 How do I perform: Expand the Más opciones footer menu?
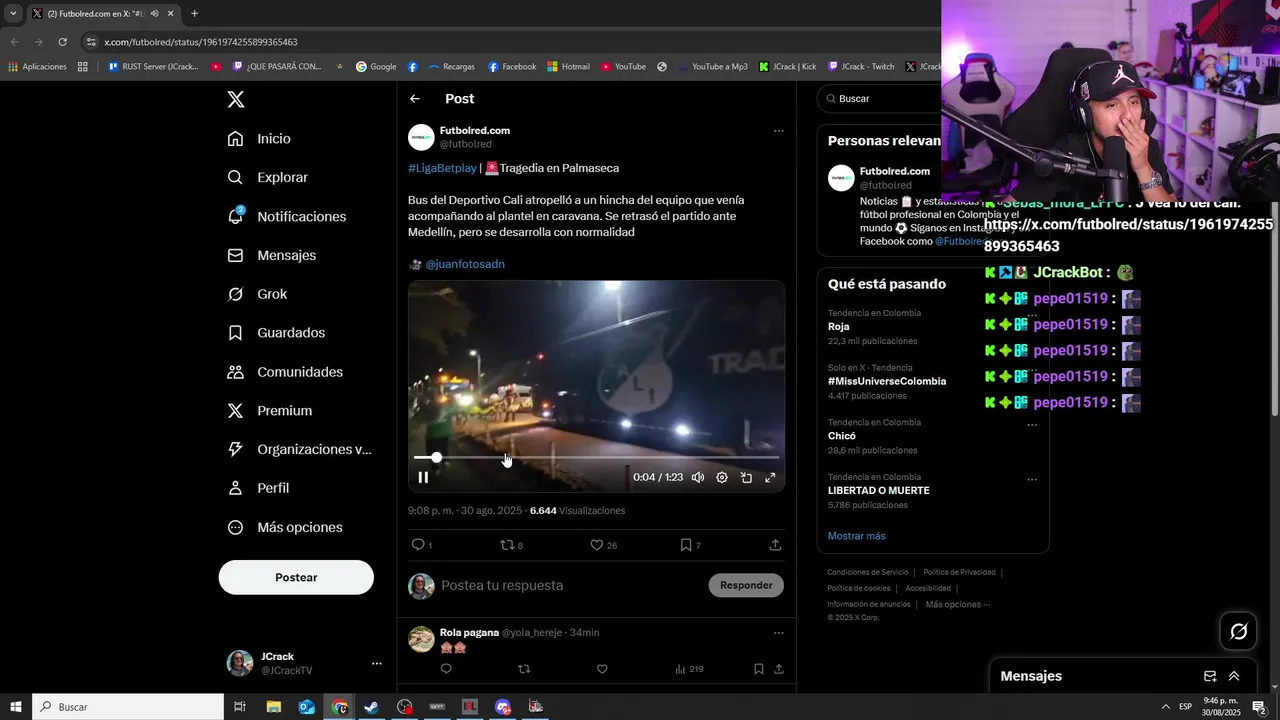pos(958,604)
